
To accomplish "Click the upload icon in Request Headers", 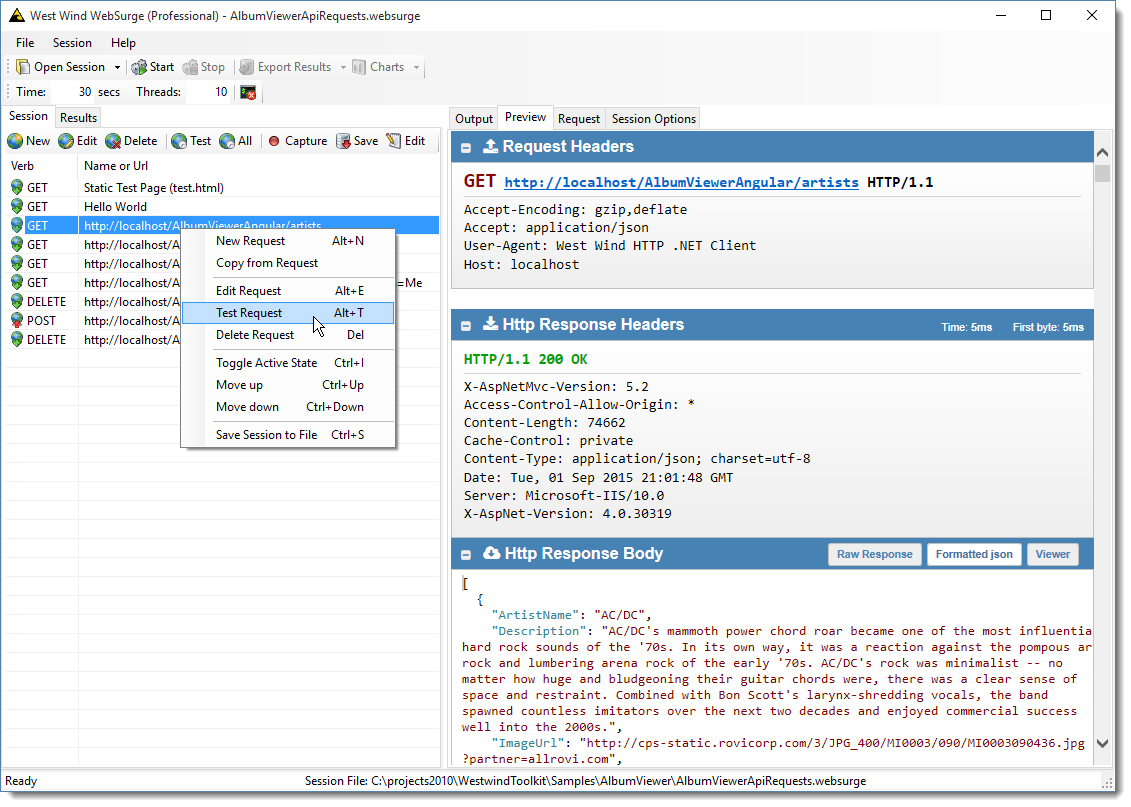I will pyautogui.click(x=490, y=146).
